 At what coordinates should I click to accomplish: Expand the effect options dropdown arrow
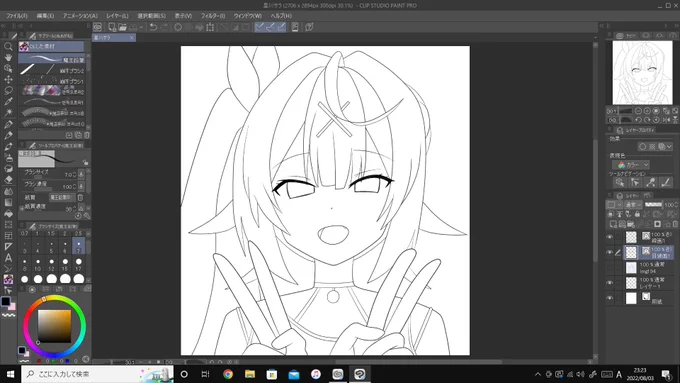[669, 147]
